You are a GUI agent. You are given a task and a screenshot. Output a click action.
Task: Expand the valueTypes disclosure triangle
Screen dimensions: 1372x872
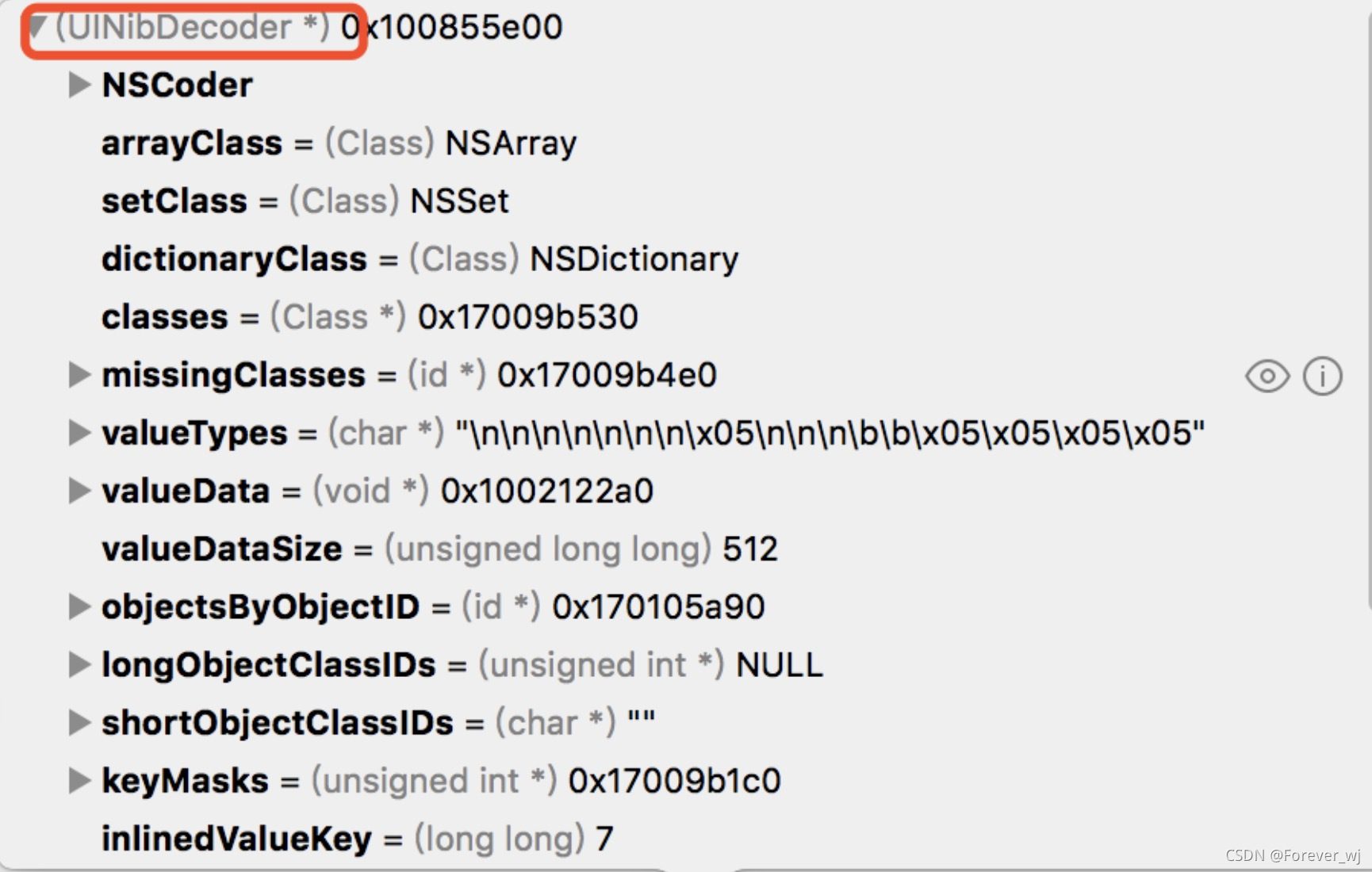pos(79,433)
